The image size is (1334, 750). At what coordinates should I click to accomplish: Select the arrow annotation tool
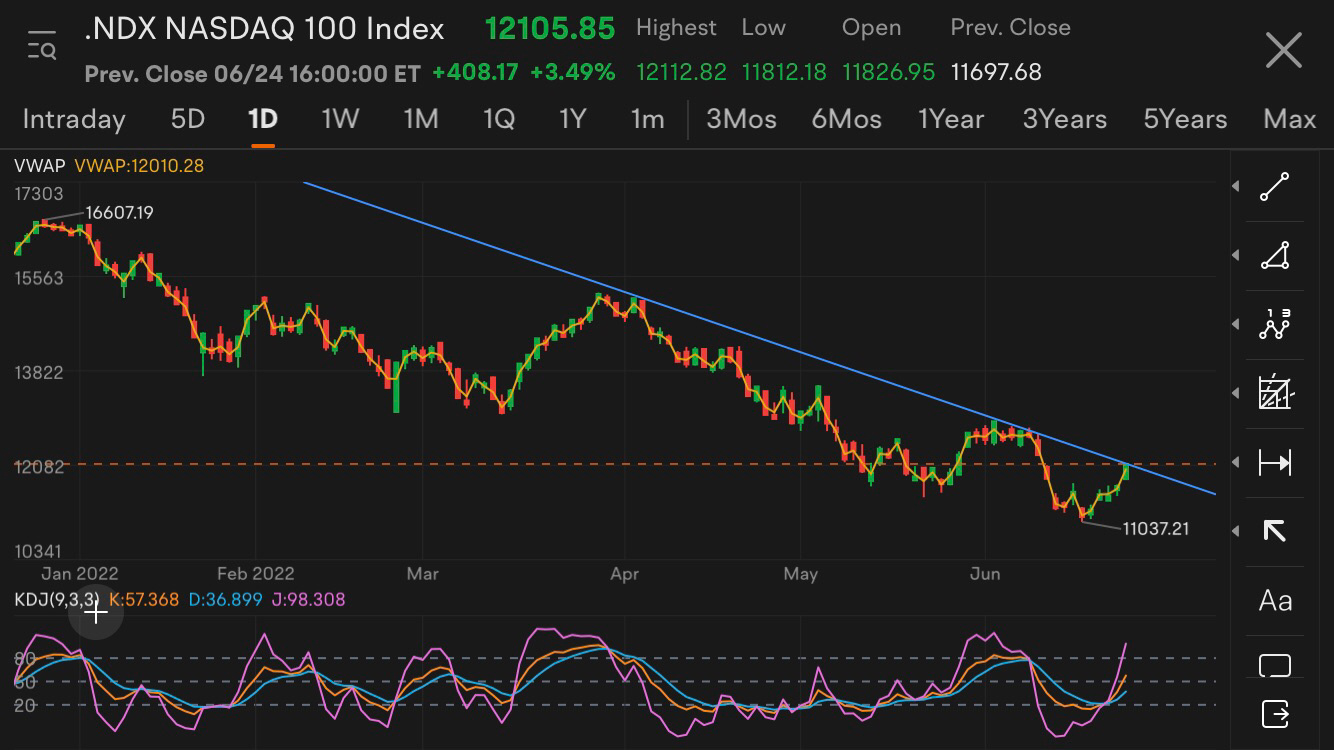click(1275, 531)
